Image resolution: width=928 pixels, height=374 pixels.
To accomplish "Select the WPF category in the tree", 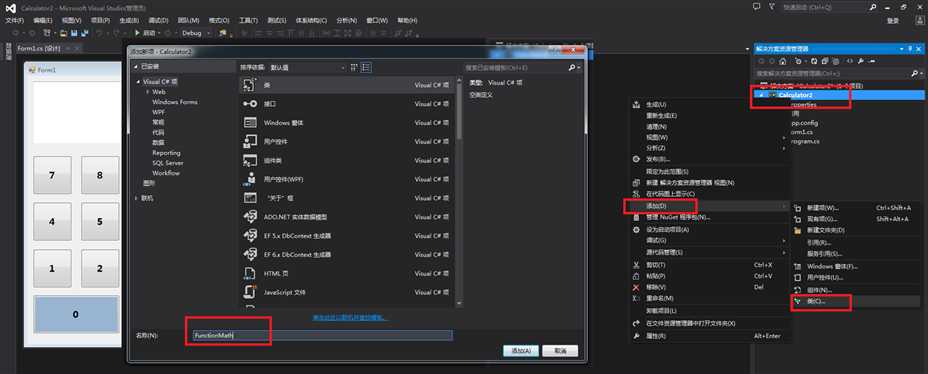I will click(x=158, y=112).
